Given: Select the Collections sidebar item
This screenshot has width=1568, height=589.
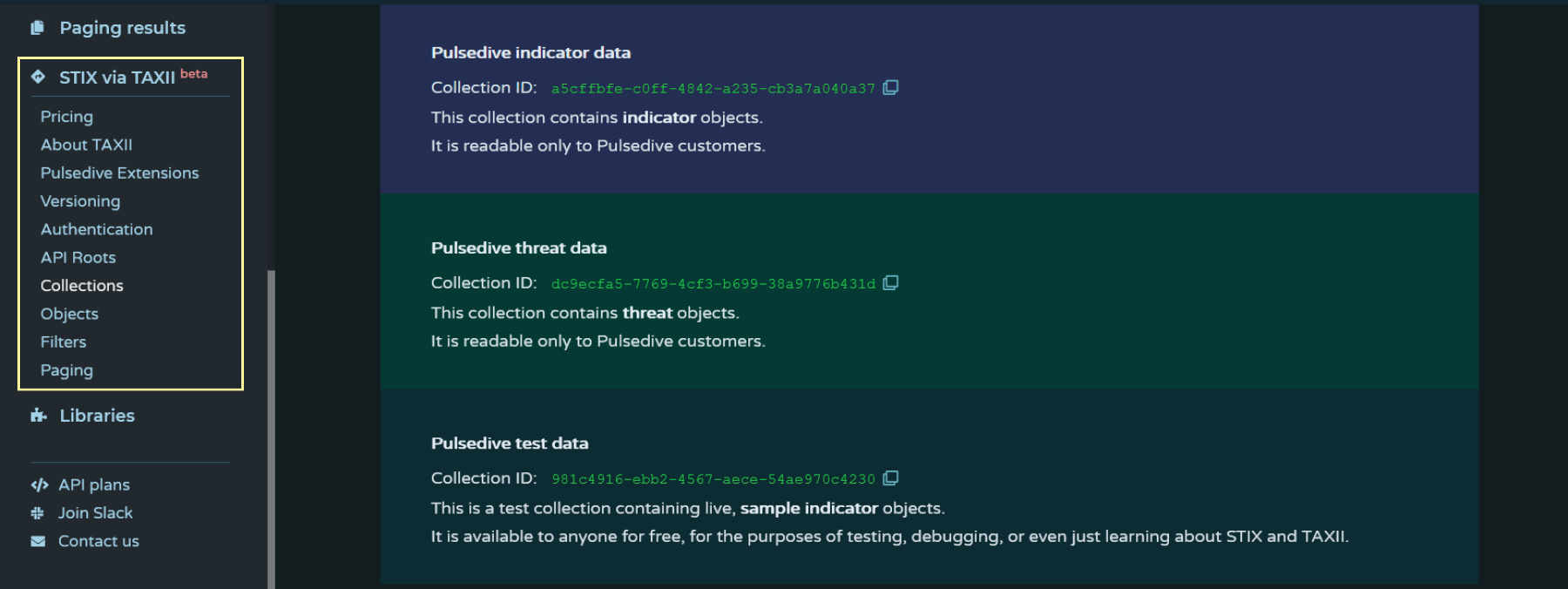Looking at the screenshot, I should [x=82, y=286].
